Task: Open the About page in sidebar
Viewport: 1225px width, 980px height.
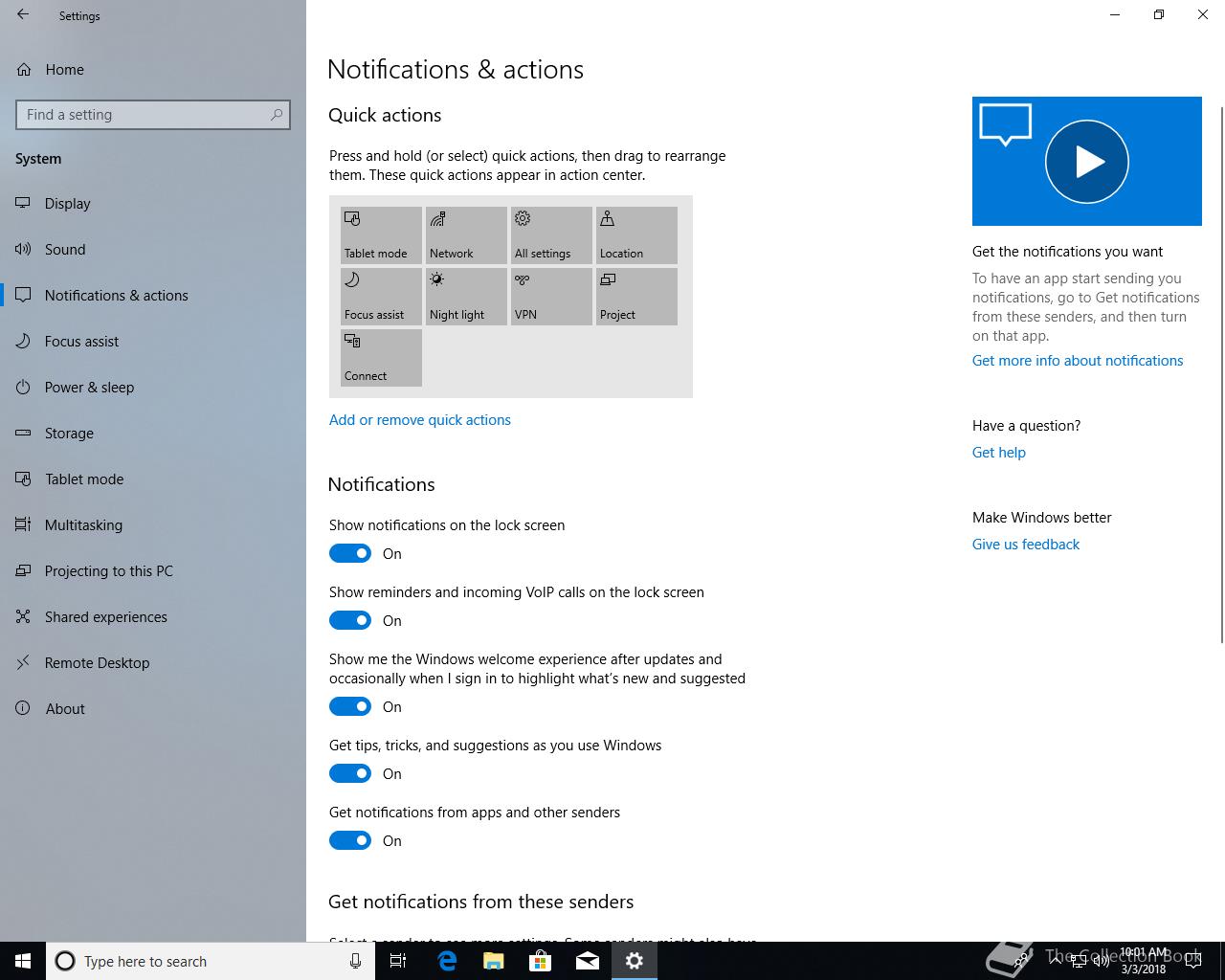Action: [x=153, y=709]
